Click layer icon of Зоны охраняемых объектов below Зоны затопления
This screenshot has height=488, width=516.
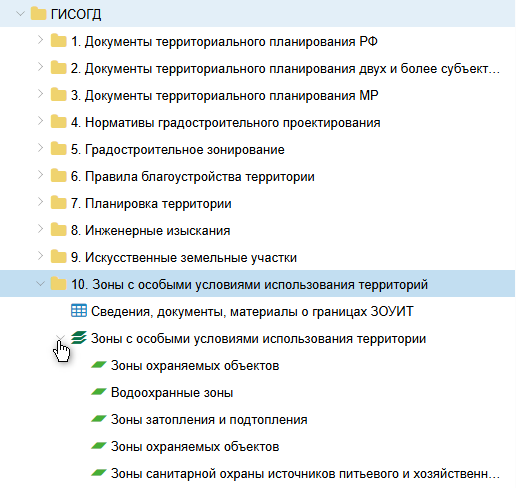coord(99,445)
